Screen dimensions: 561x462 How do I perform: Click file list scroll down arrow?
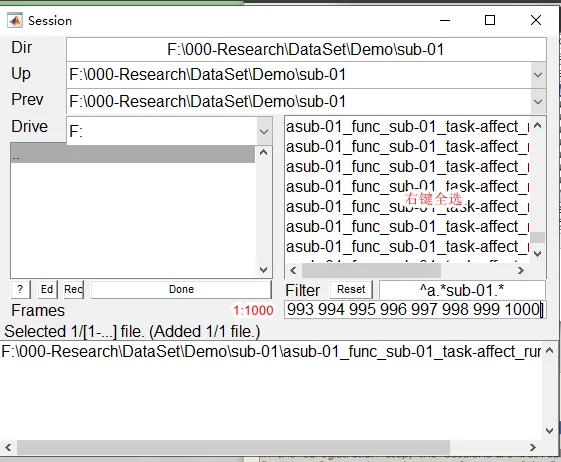coord(537,254)
